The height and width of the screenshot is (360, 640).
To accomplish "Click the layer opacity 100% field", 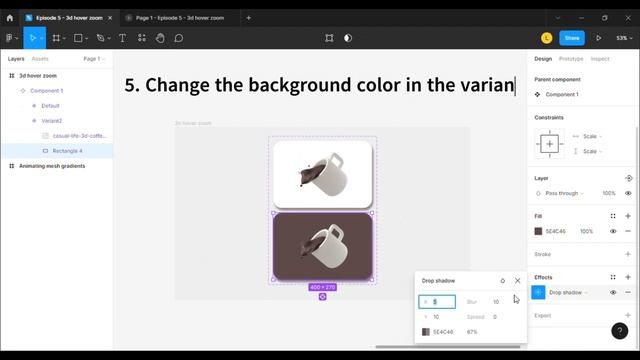I will coord(609,193).
